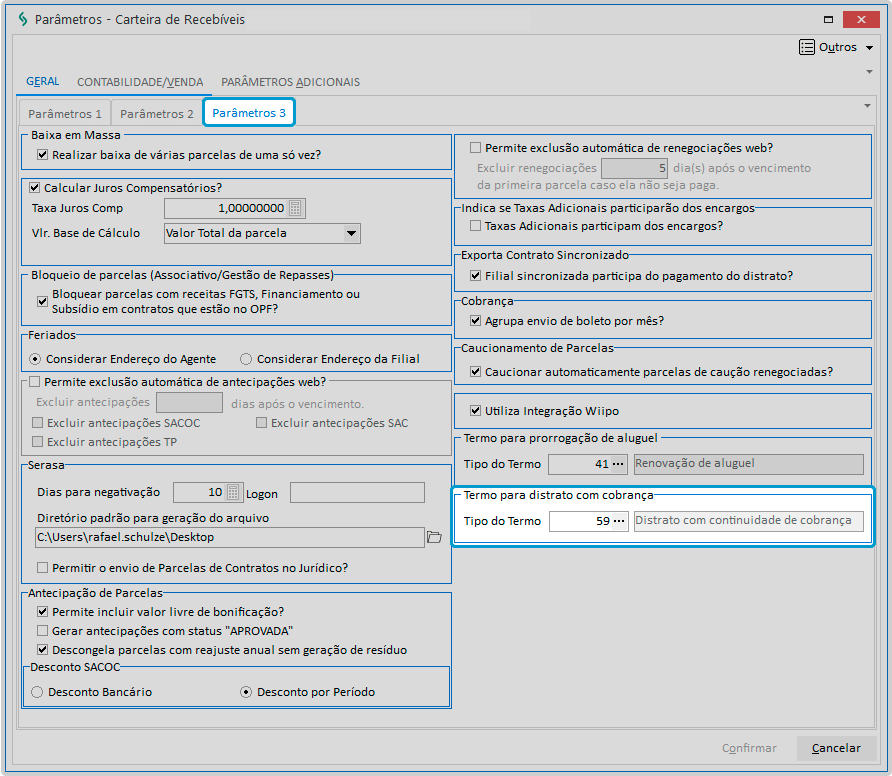
Task: Select the Parâmetros 3 subtab
Action: 249,113
